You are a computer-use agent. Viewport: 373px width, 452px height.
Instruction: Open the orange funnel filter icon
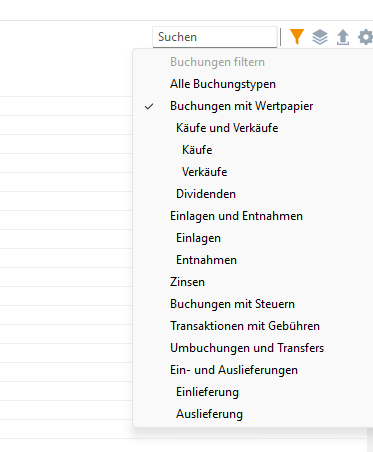tap(297, 37)
